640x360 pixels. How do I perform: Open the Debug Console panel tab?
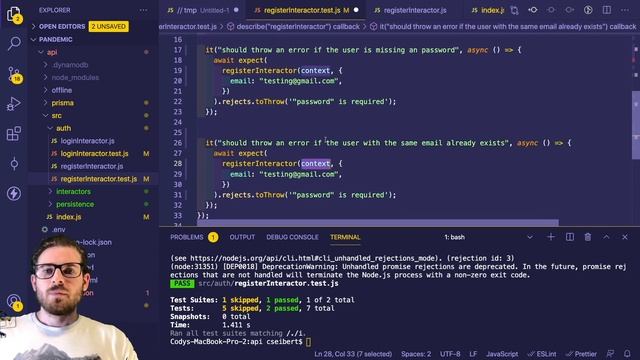click(x=292, y=237)
